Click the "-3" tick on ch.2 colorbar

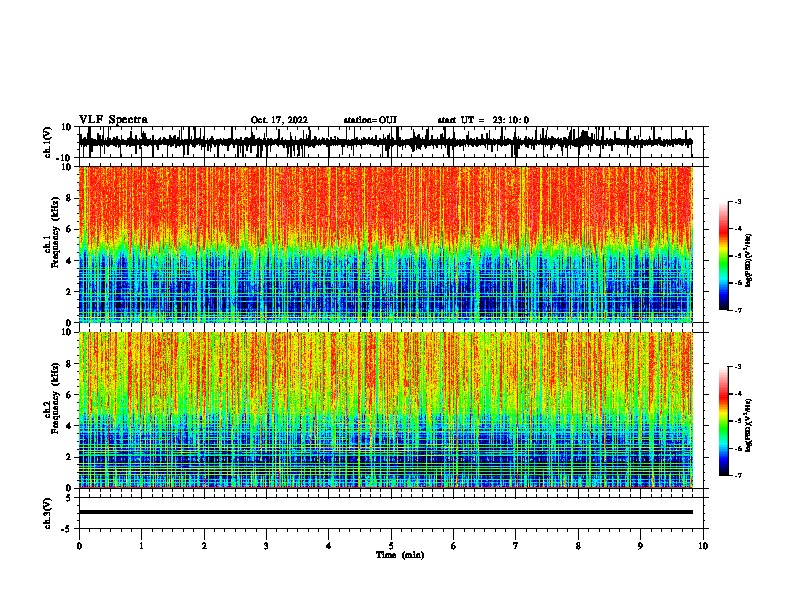click(x=737, y=367)
